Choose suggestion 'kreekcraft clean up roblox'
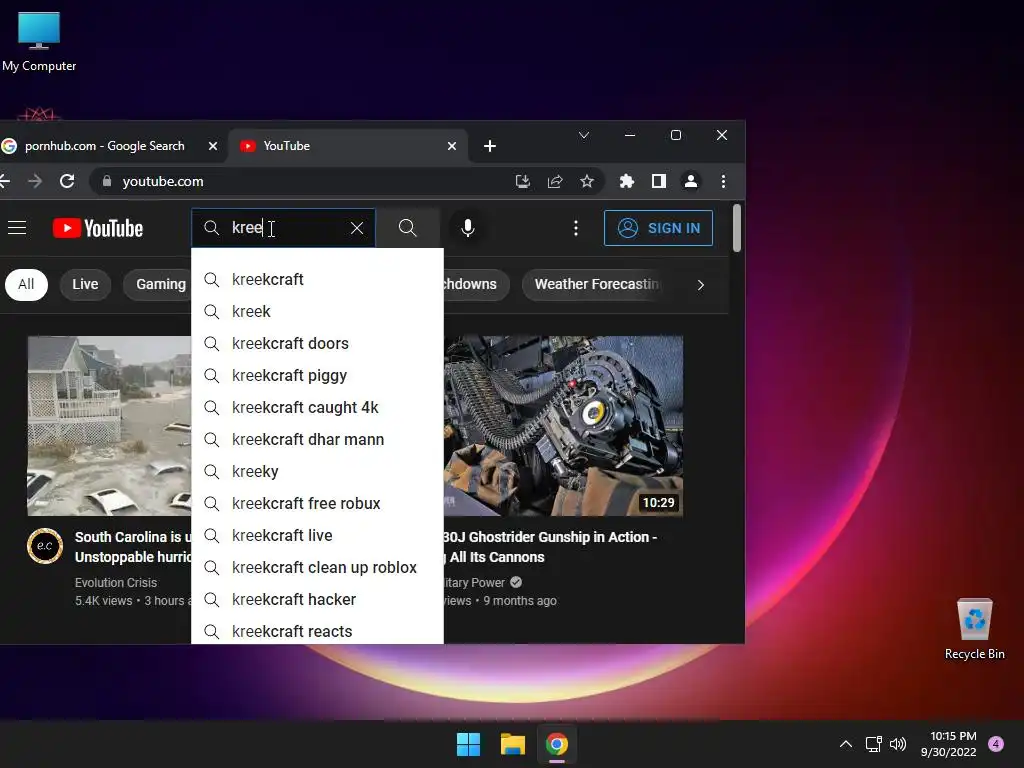This screenshot has height=768, width=1024. 317,568
